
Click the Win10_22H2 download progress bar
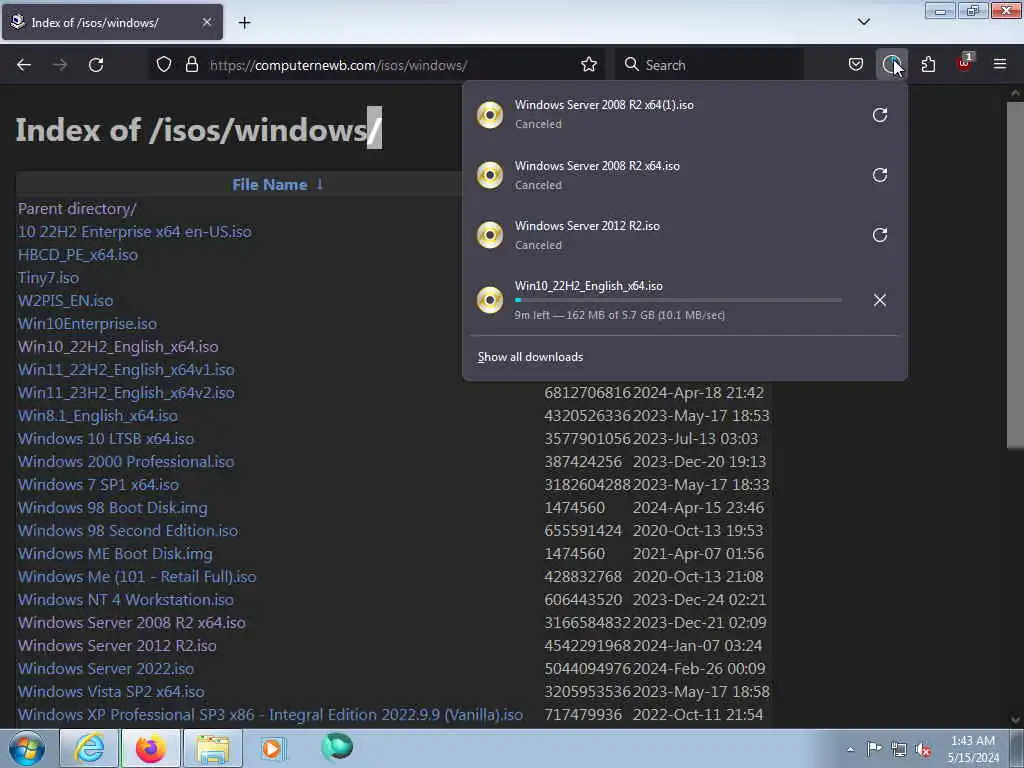pos(678,300)
